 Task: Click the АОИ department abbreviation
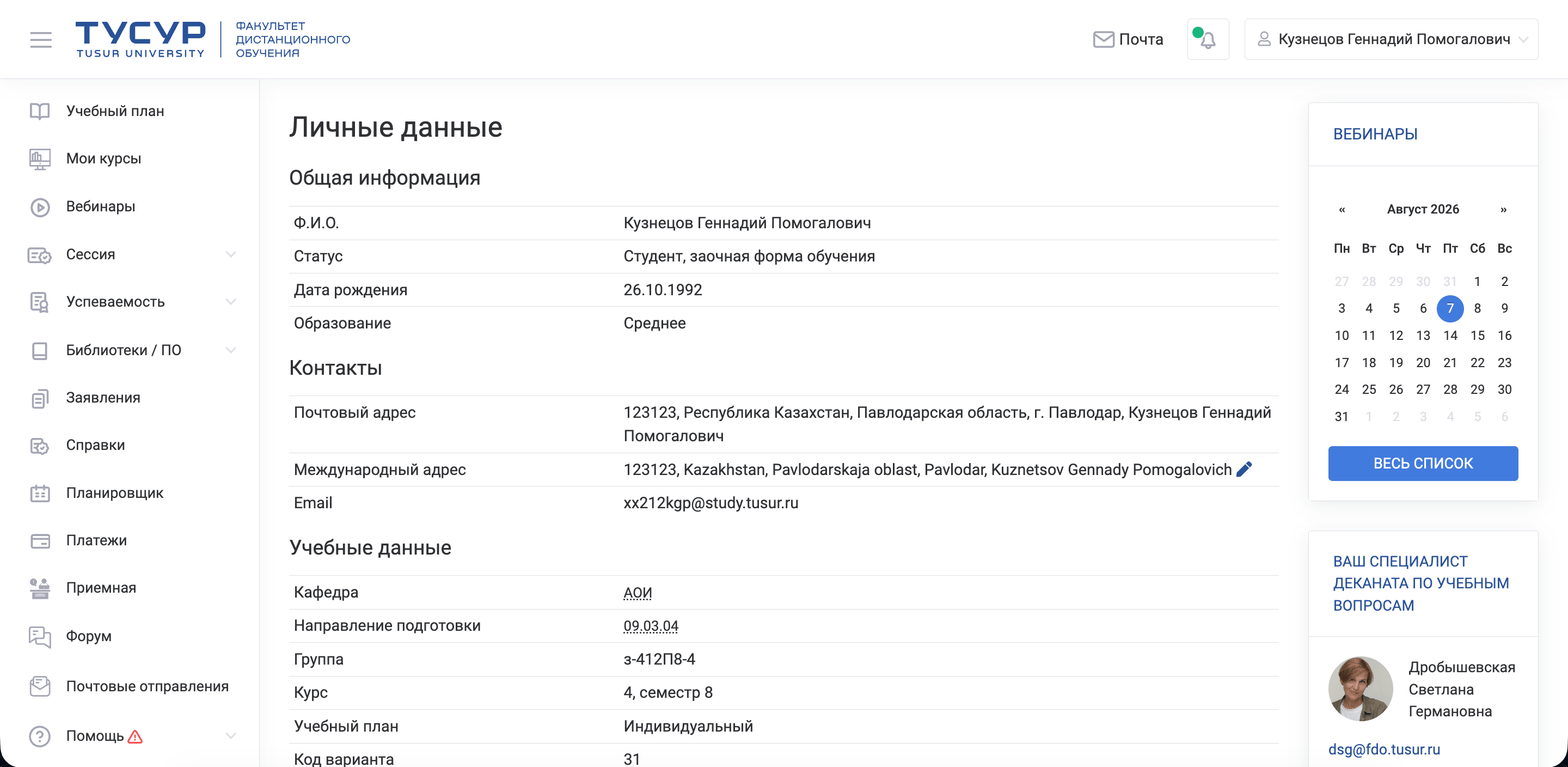coord(638,592)
